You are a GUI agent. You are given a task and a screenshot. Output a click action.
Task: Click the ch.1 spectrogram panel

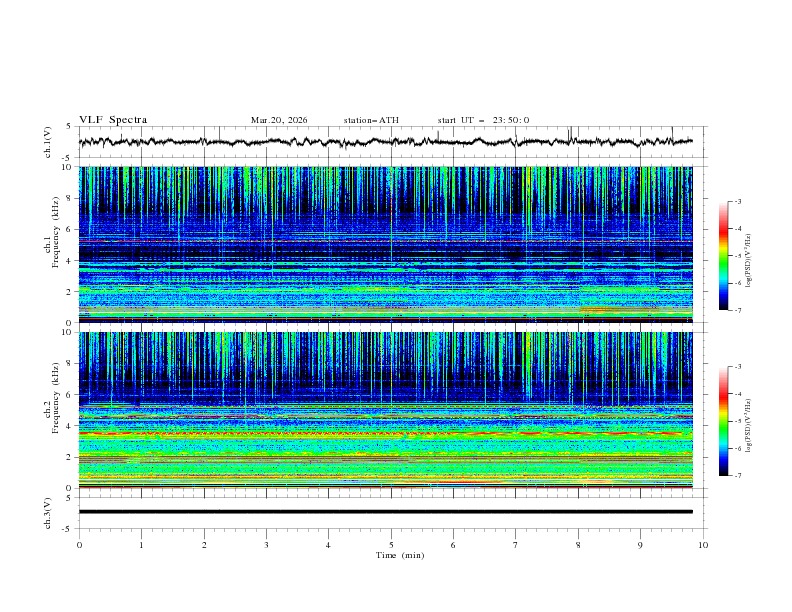pos(386,244)
